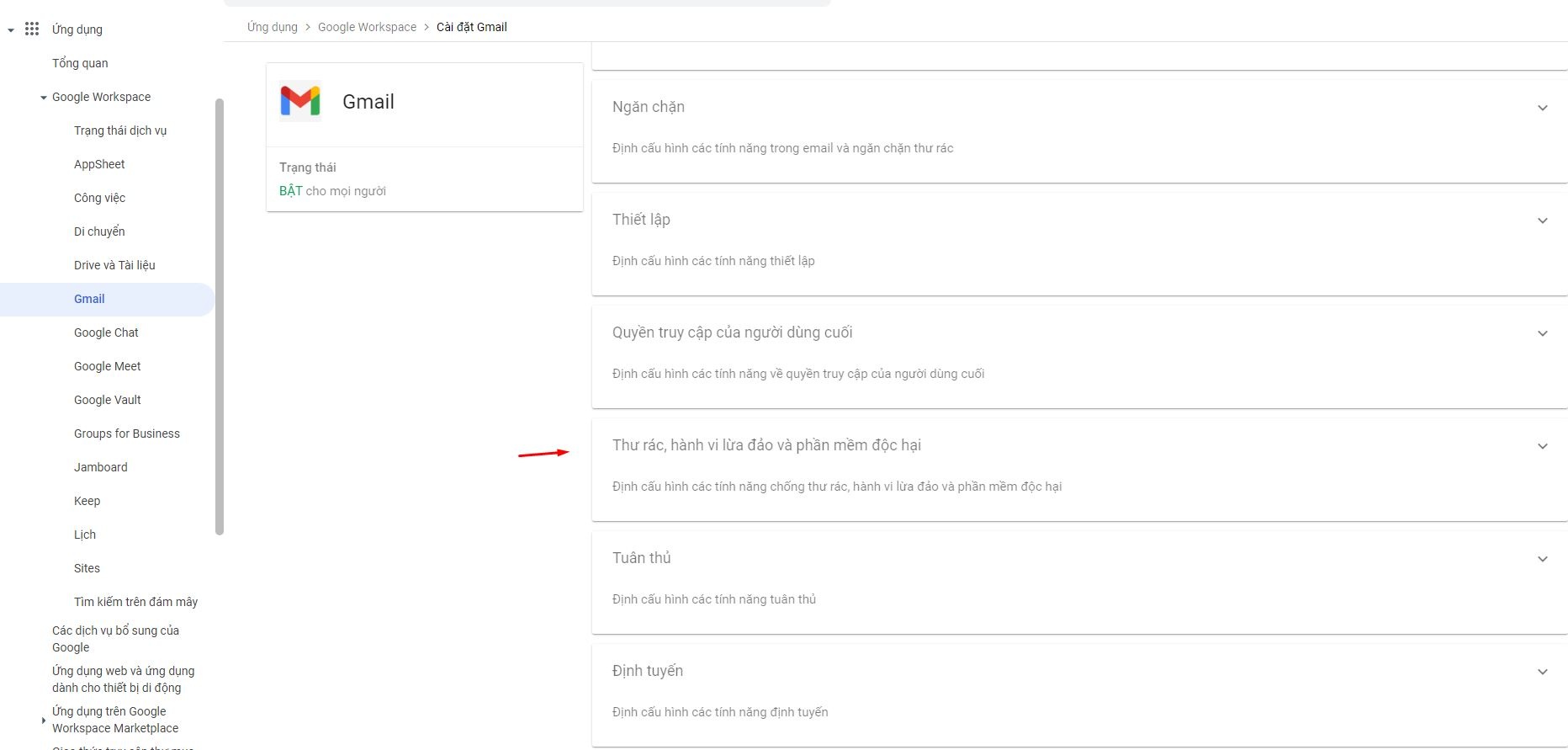
Task: Click description Định cấu hình các tính năng tuân thủ
Action: tap(714, 599)
